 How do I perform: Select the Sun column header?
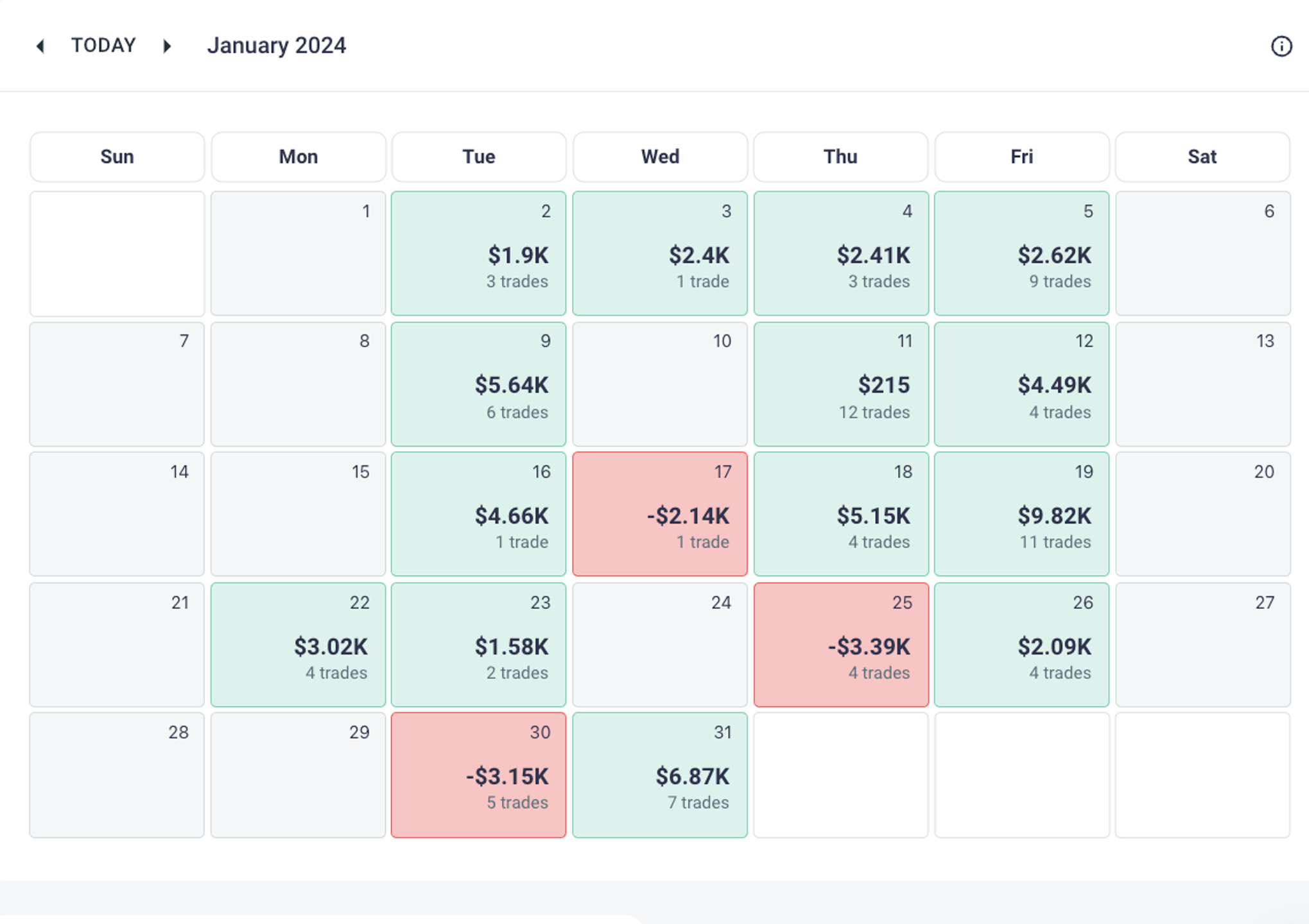117,157
